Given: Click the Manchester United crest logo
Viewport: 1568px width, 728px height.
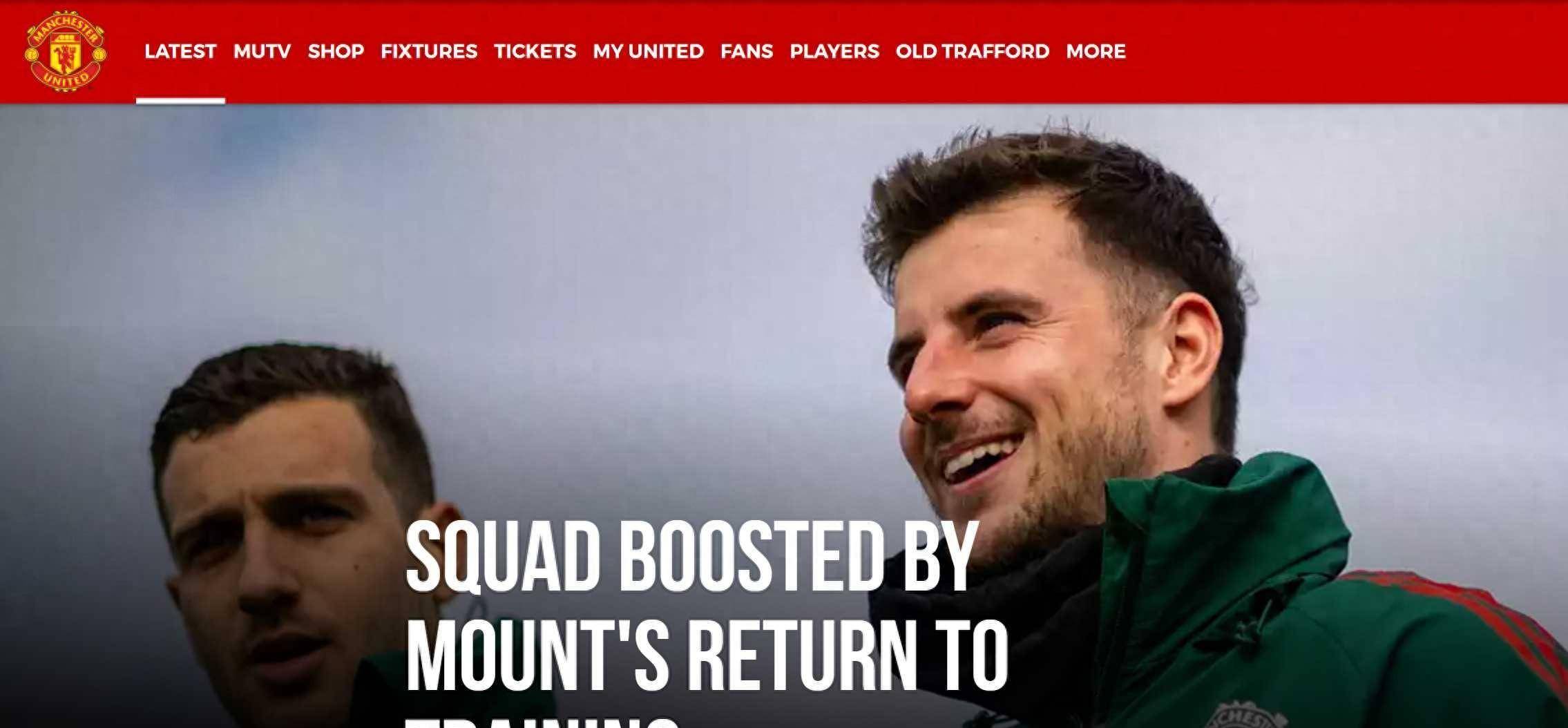Looking at the screenshot, I should 66,50.
